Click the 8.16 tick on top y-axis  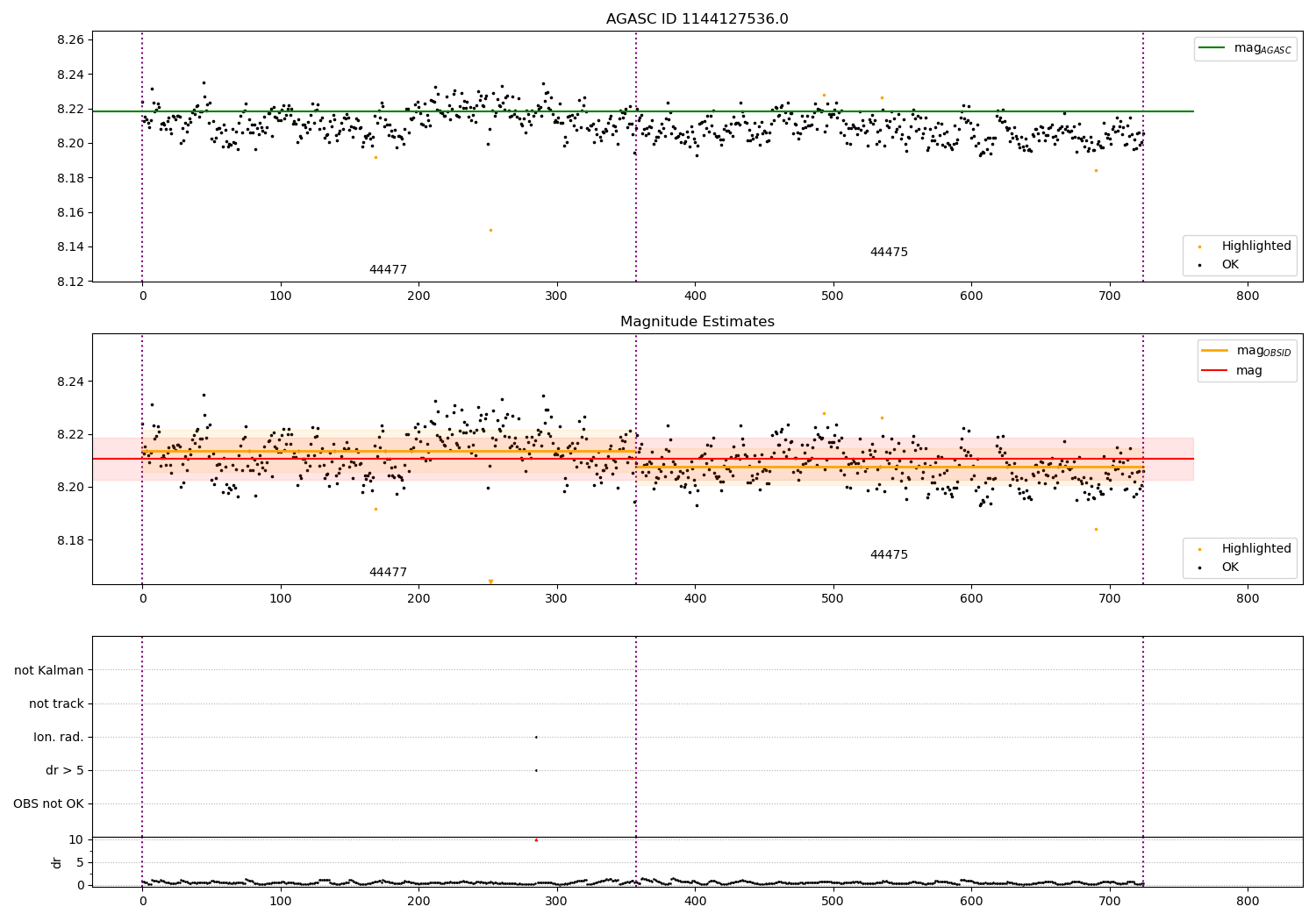(70, 212)
